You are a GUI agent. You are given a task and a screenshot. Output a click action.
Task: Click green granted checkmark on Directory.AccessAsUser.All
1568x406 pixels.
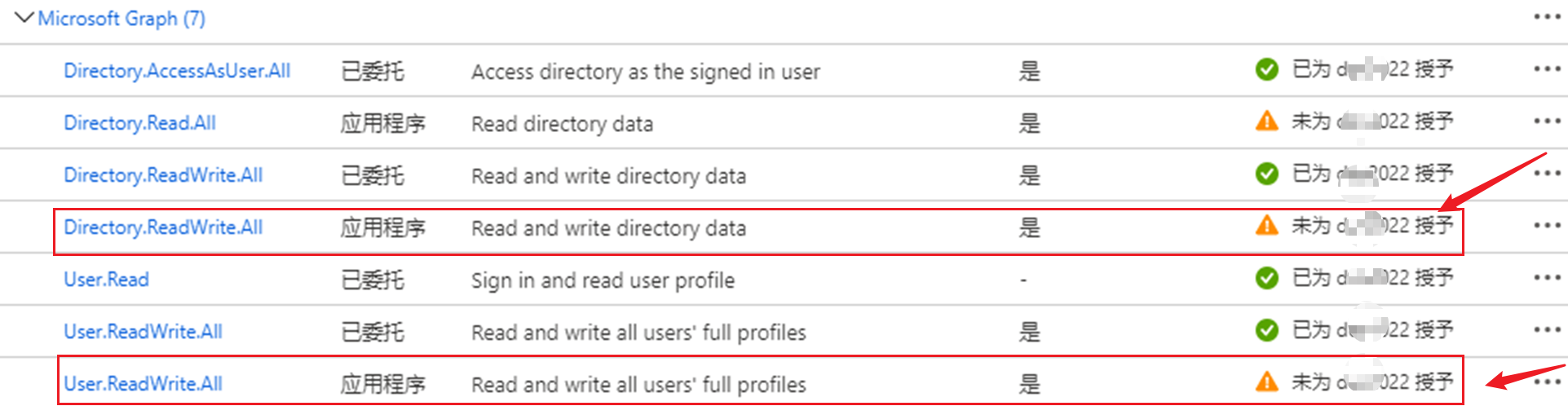point(1267,69)
